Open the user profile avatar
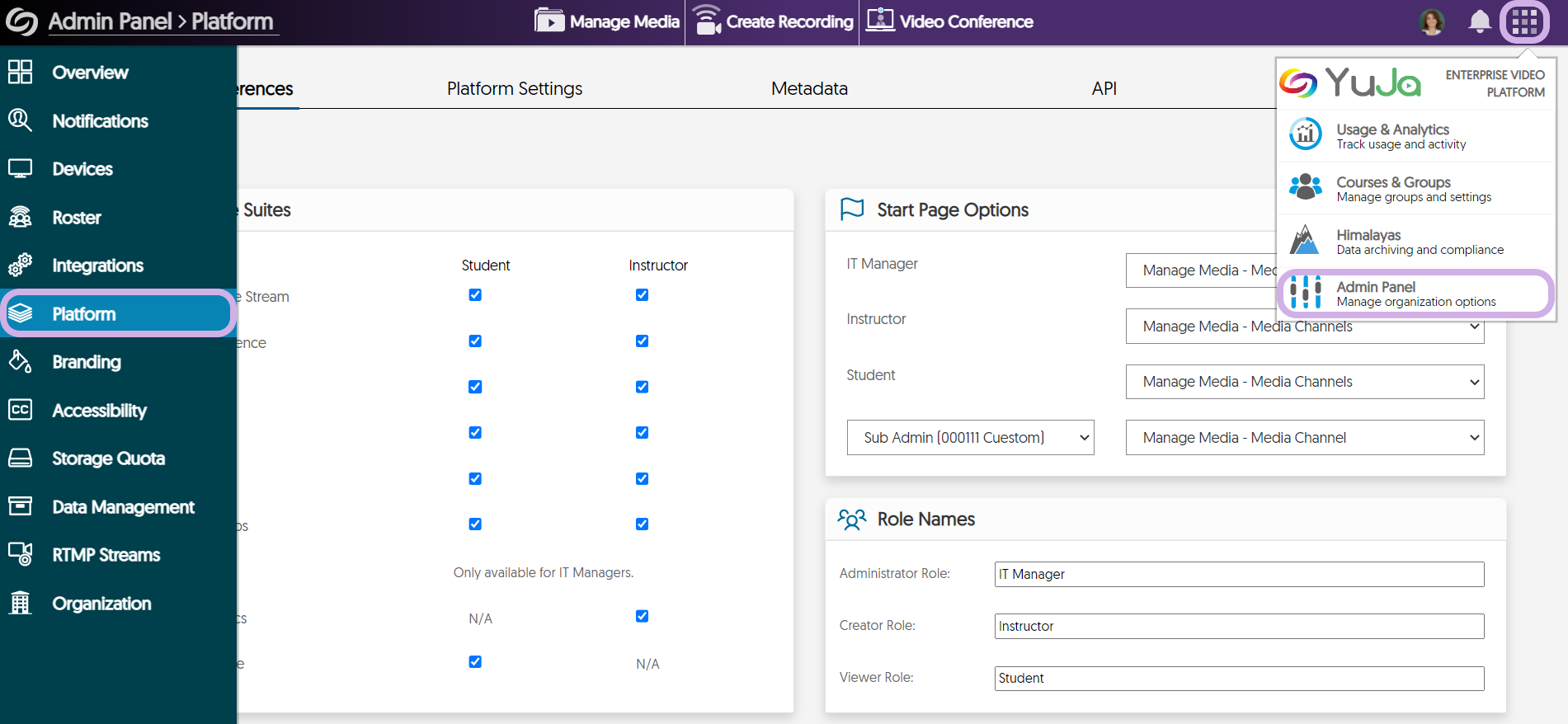 [x=1432, y=21]
